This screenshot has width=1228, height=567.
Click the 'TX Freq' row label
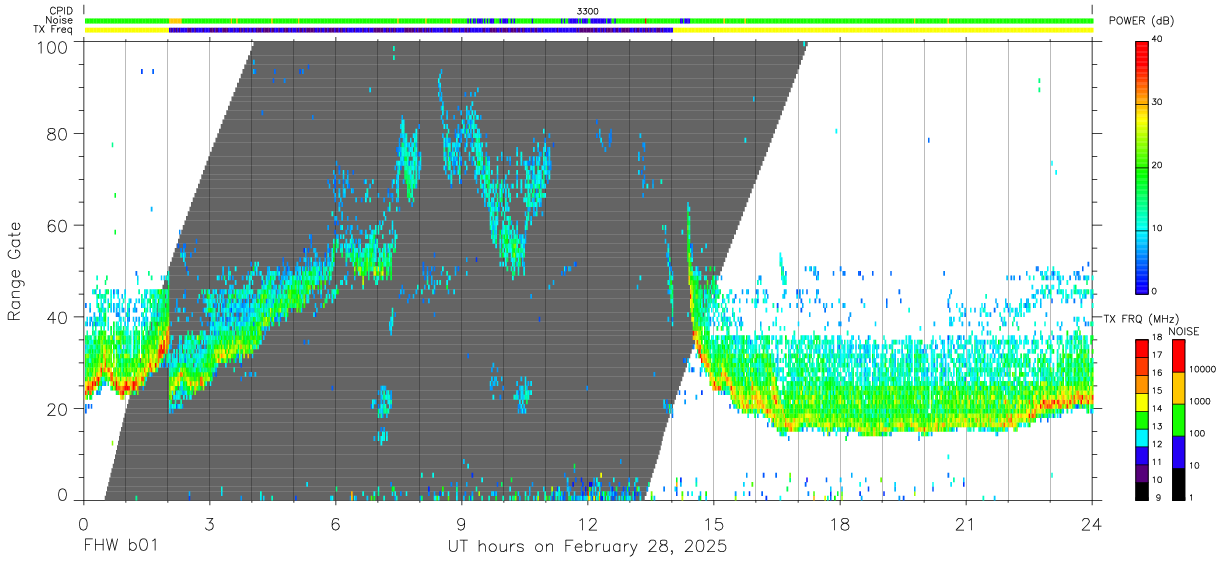54,30
